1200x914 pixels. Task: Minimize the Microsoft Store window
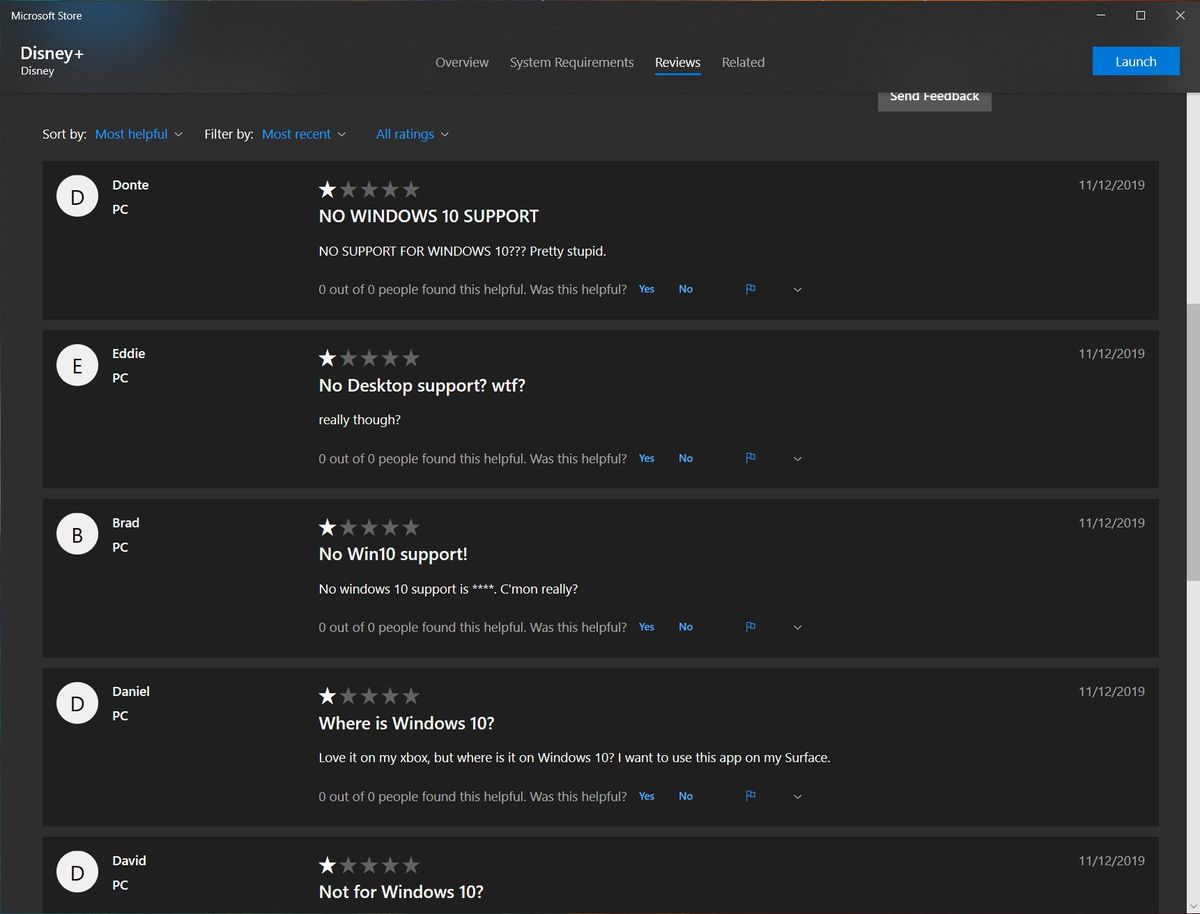pyautogui.click(x=1100, y=15)
